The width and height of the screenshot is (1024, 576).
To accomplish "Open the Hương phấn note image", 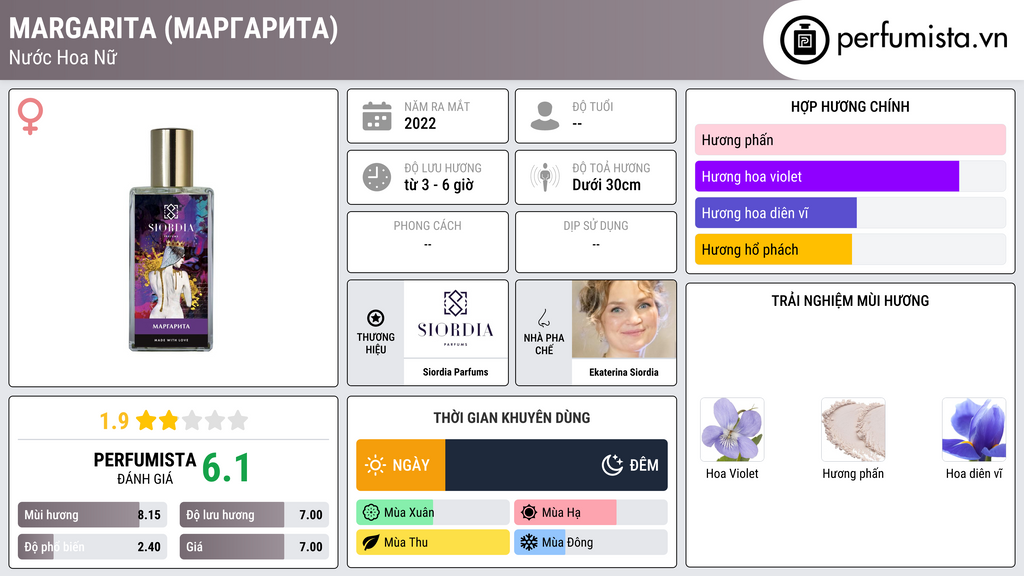I will [853, 430].
